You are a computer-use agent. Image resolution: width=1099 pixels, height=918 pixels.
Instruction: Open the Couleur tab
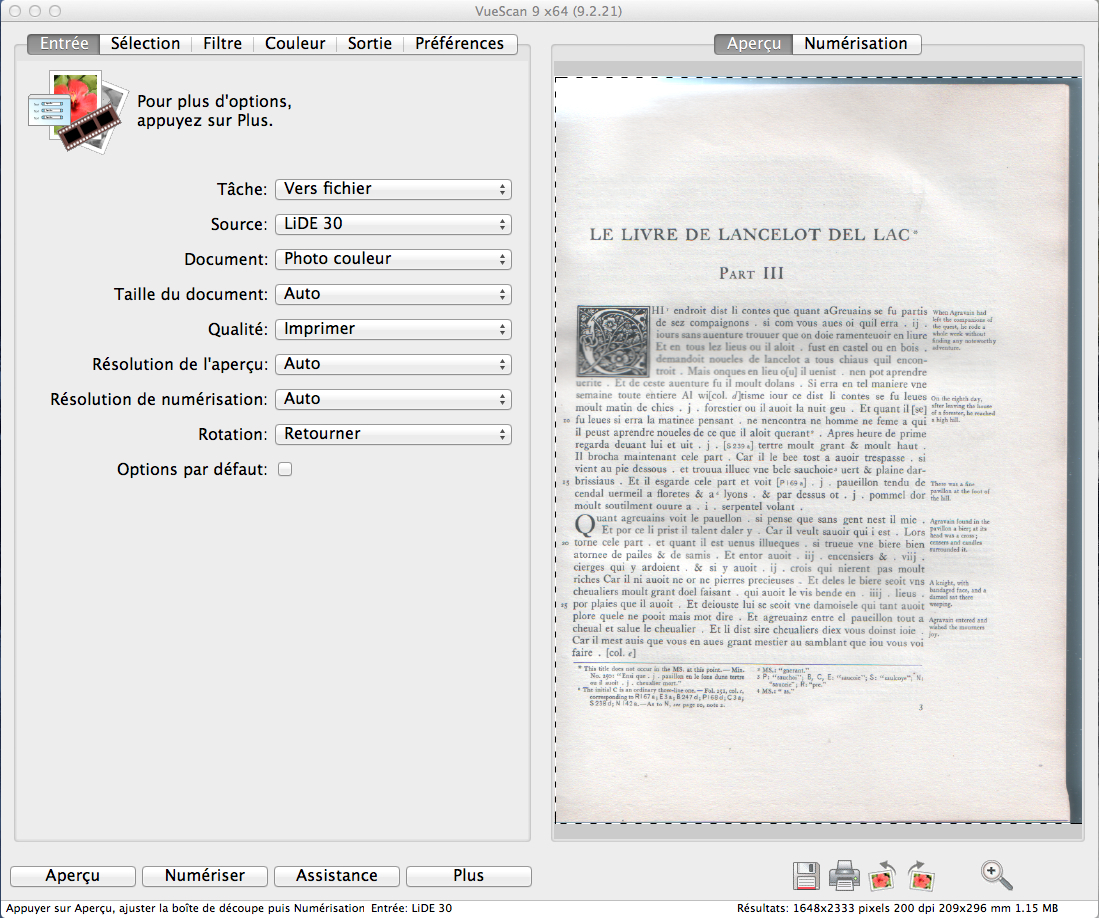tap(295, 43)
